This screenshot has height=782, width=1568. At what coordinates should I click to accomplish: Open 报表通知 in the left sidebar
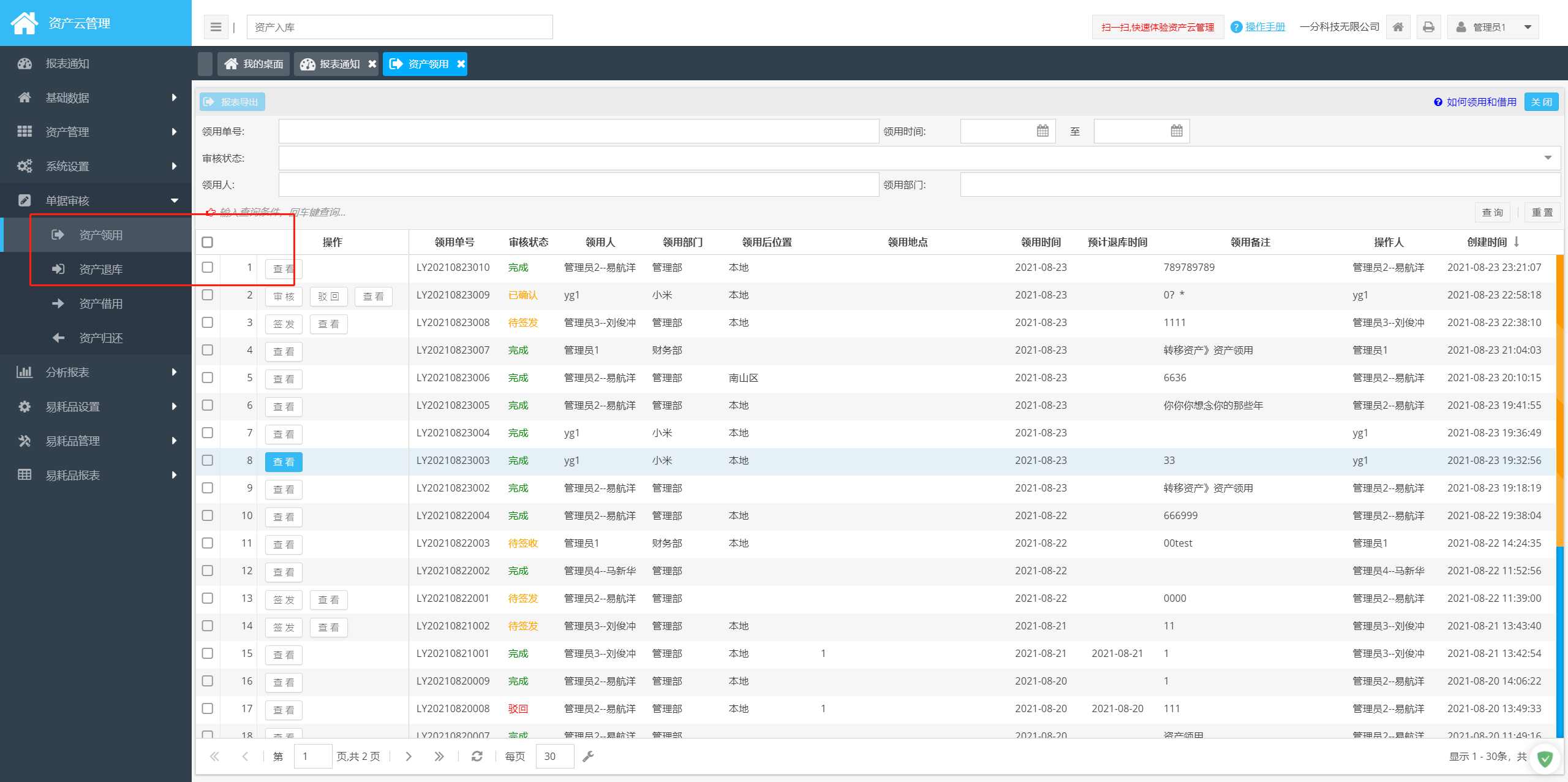[96, 64]
